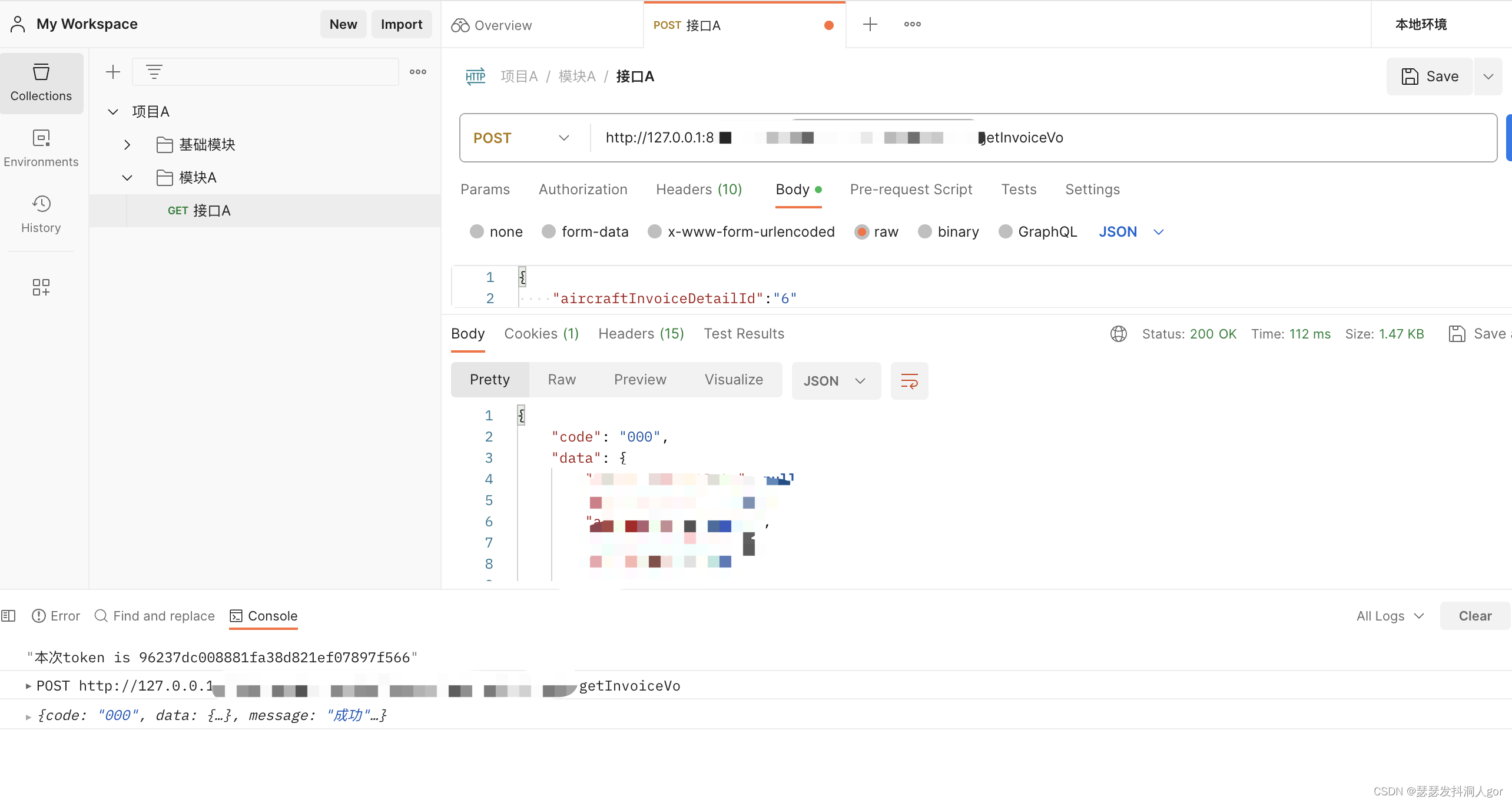Switch to the Test Results response tab
This screenshot has width=1512, height=803.
click(744, 333)
